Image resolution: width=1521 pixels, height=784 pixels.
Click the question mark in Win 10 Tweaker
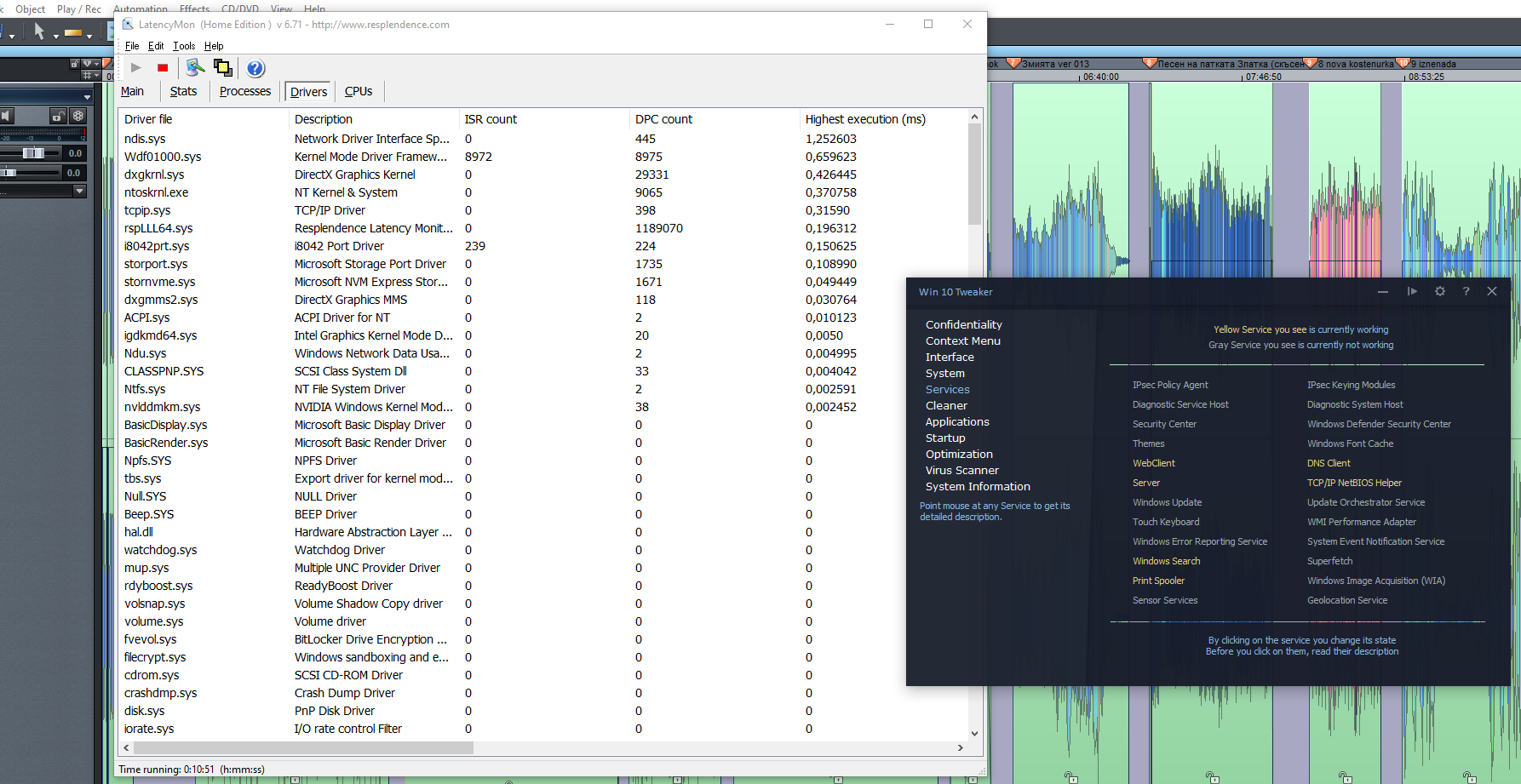pyautogui.click(x=1466, y=291)
